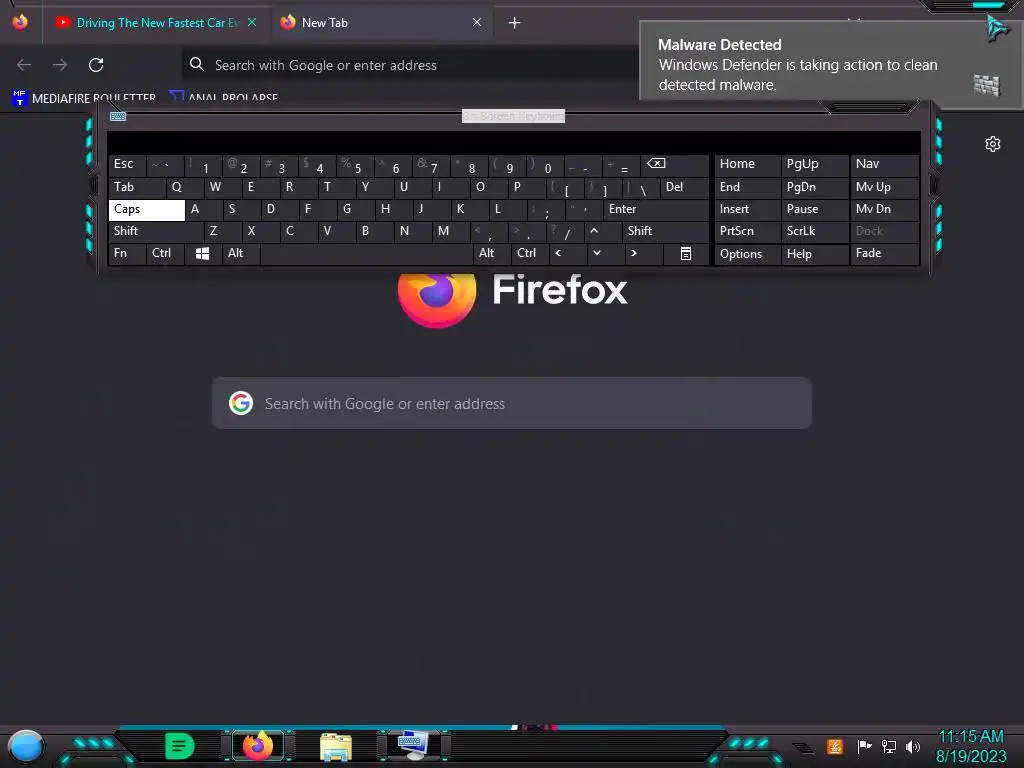Click the Start orb button
1024x768 pixels.
tap(25, 746)
